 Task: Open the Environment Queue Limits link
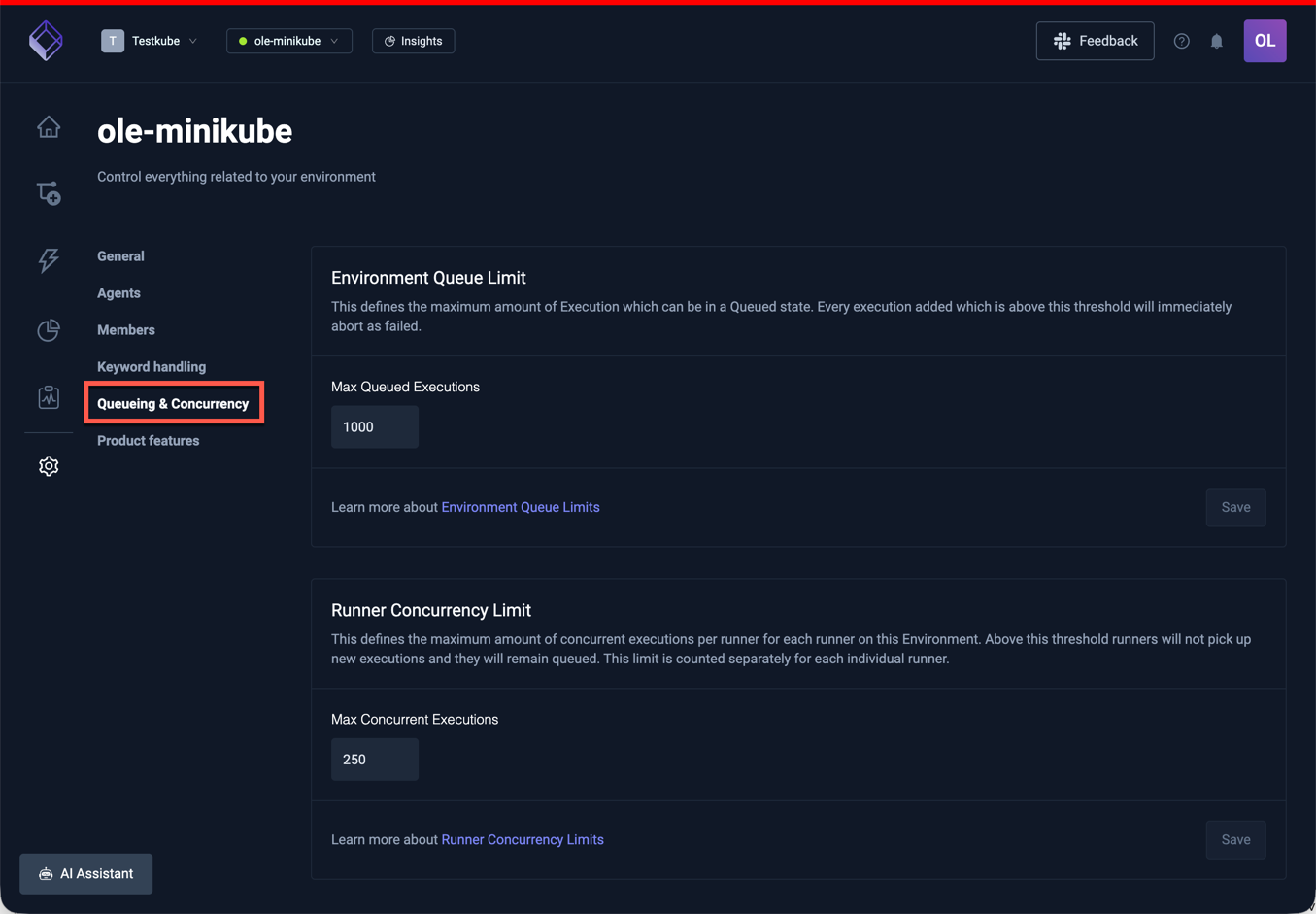coord(520,507)
